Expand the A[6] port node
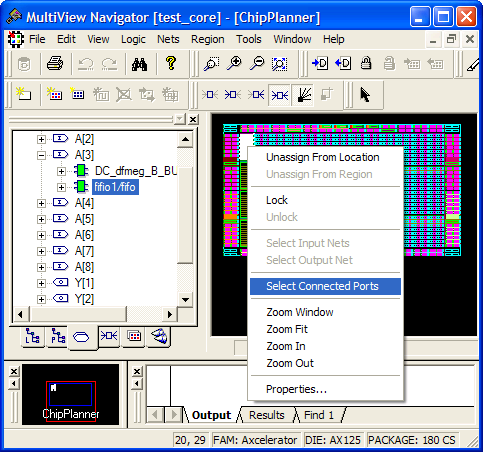This screenshot has width=483, height=452. 41,235
